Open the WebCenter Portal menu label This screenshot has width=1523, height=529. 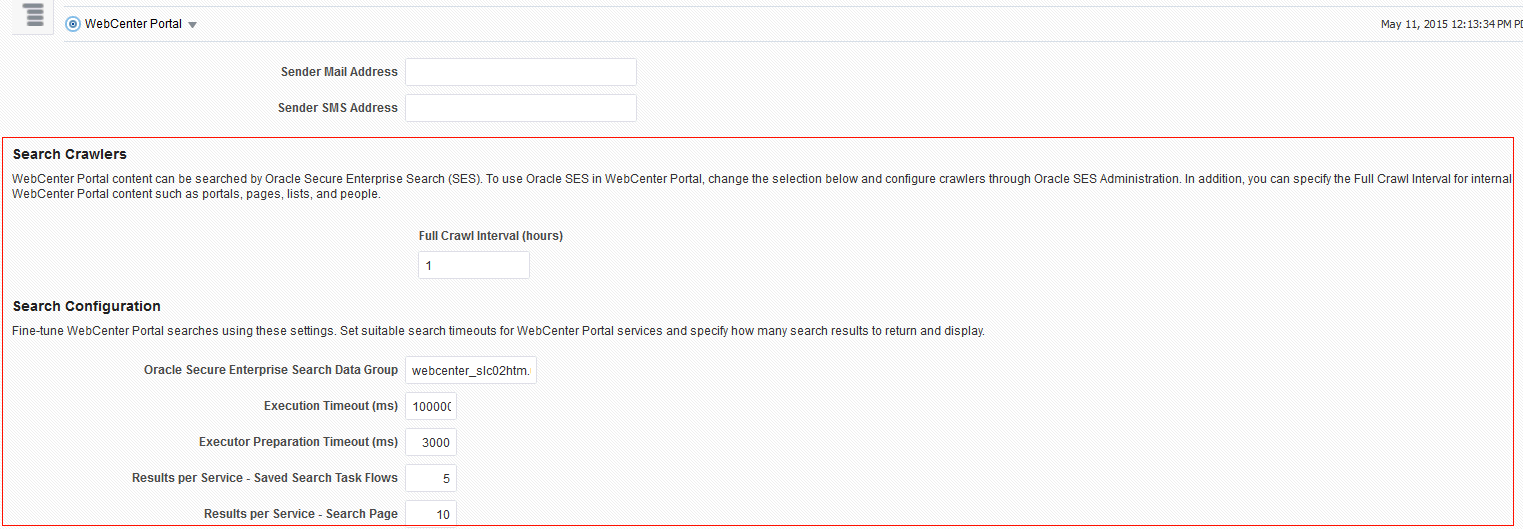tap(133, 24)
